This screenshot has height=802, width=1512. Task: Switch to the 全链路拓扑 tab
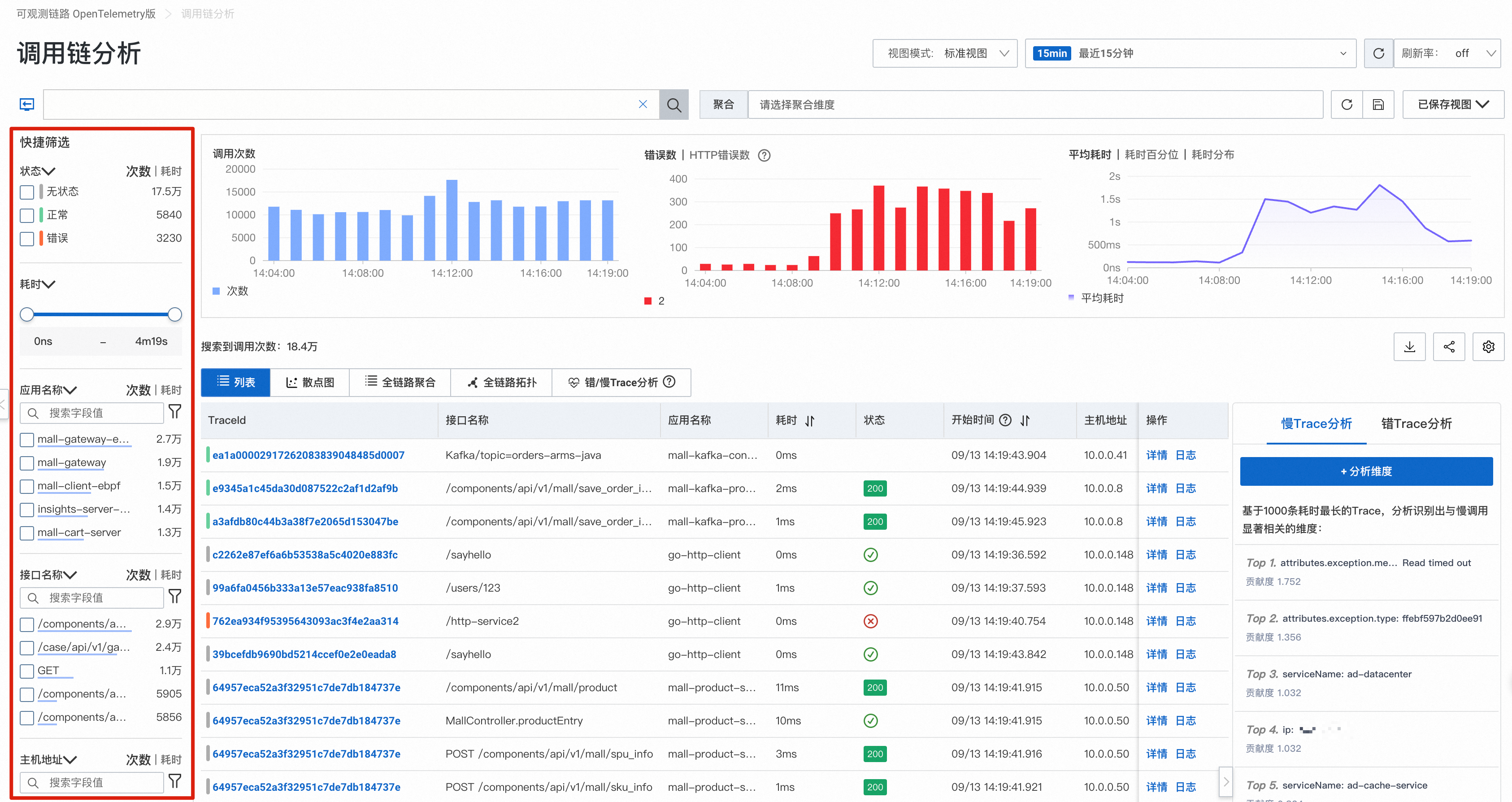pyautogui.click(x=502, y=382)
